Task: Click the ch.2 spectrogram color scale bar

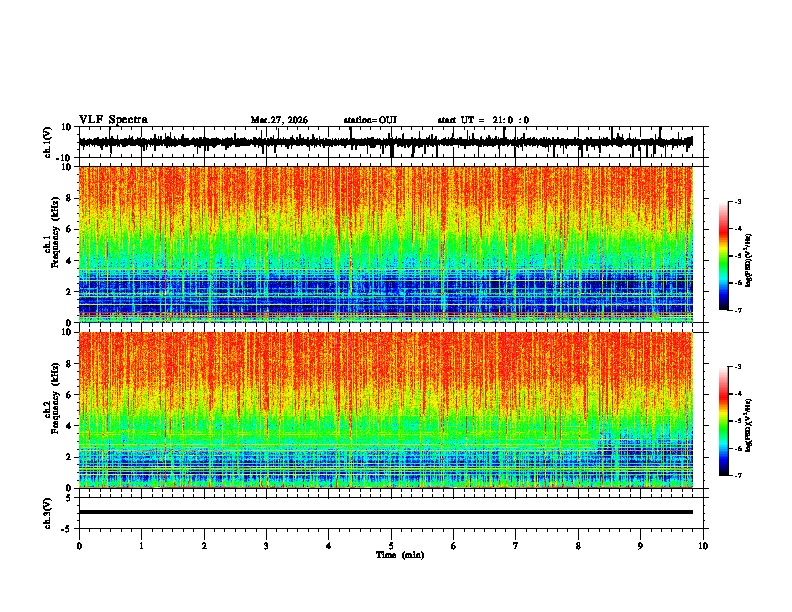Action: click(724, 421)
